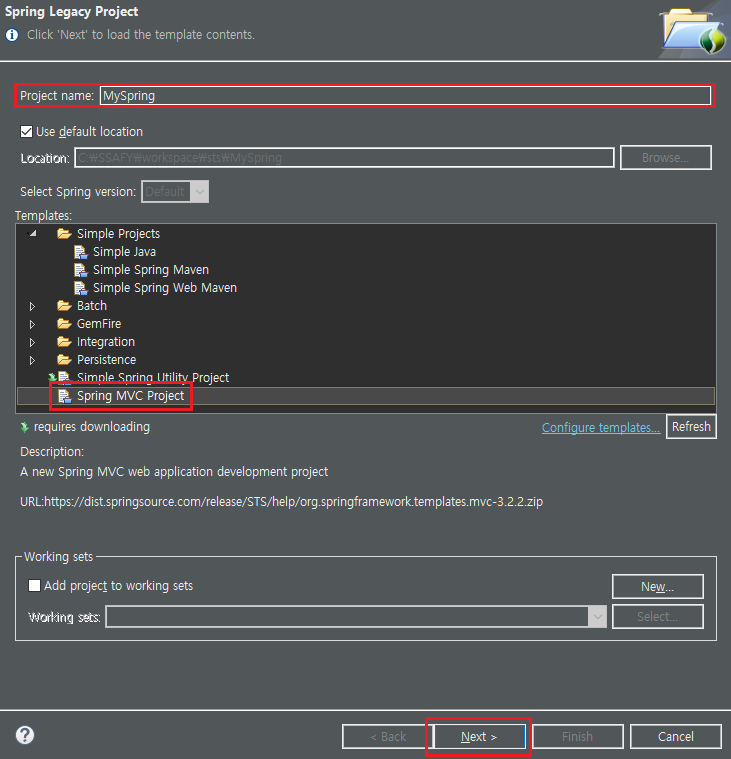Click the Finish button
This screenshot has width=731, height=759.
click(x=577, y=737)
